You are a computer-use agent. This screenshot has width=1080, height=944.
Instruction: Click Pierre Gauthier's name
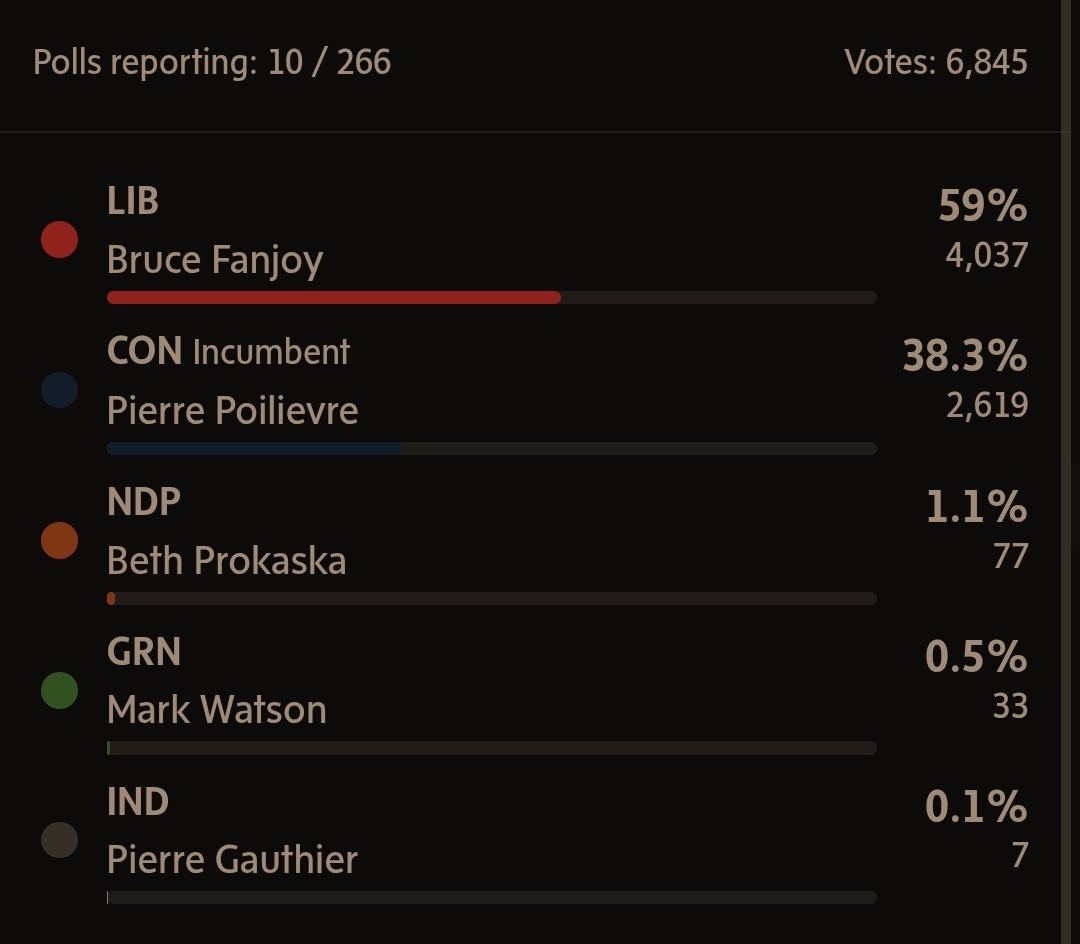[232, 860]
